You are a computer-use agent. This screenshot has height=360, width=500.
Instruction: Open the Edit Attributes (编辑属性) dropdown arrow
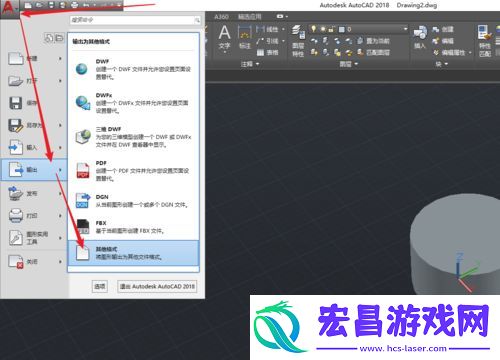470,53
